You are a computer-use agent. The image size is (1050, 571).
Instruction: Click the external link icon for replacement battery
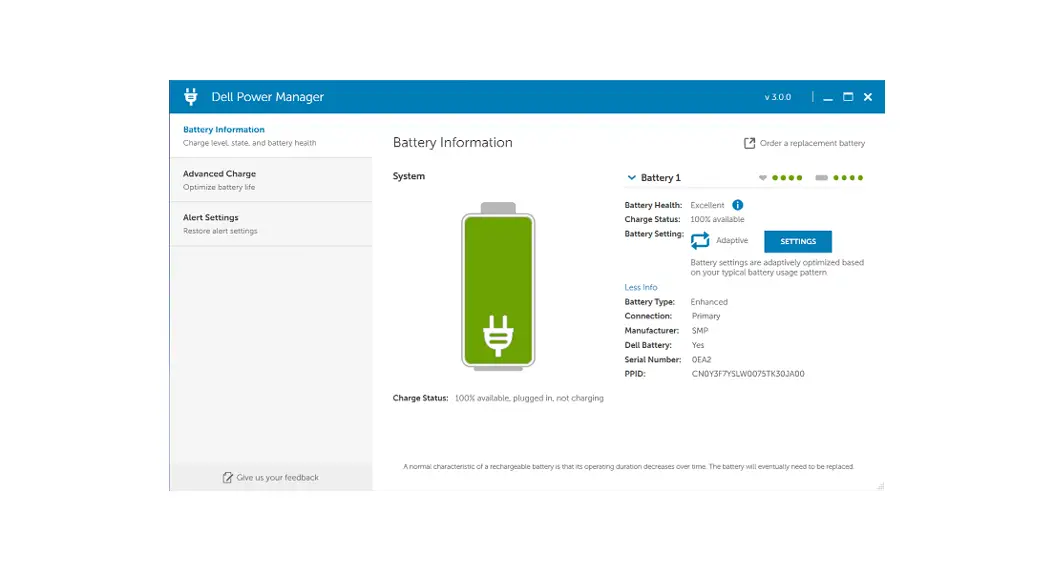click(749, 143)
